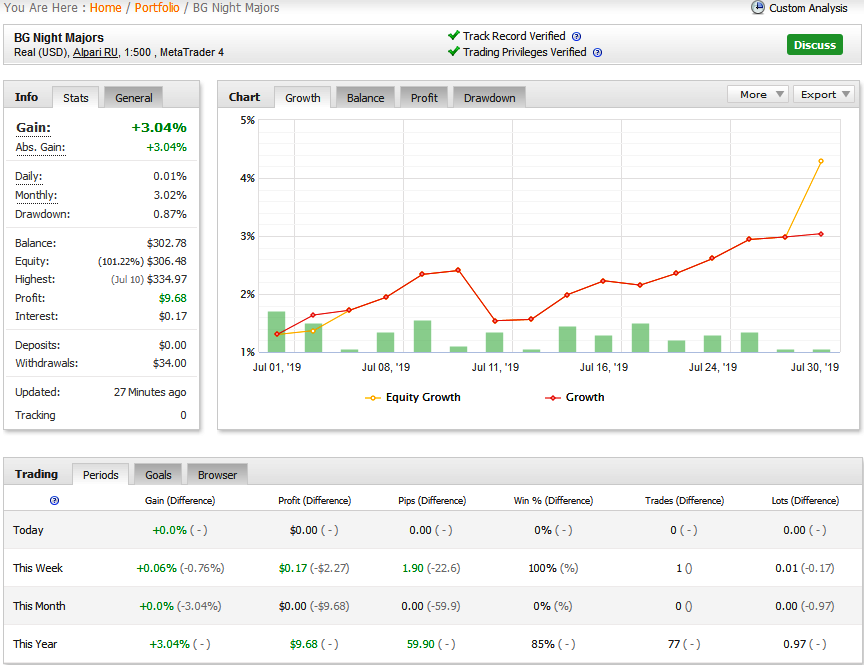Click the Daily label
Screen dimensions: 864x665
29,176
